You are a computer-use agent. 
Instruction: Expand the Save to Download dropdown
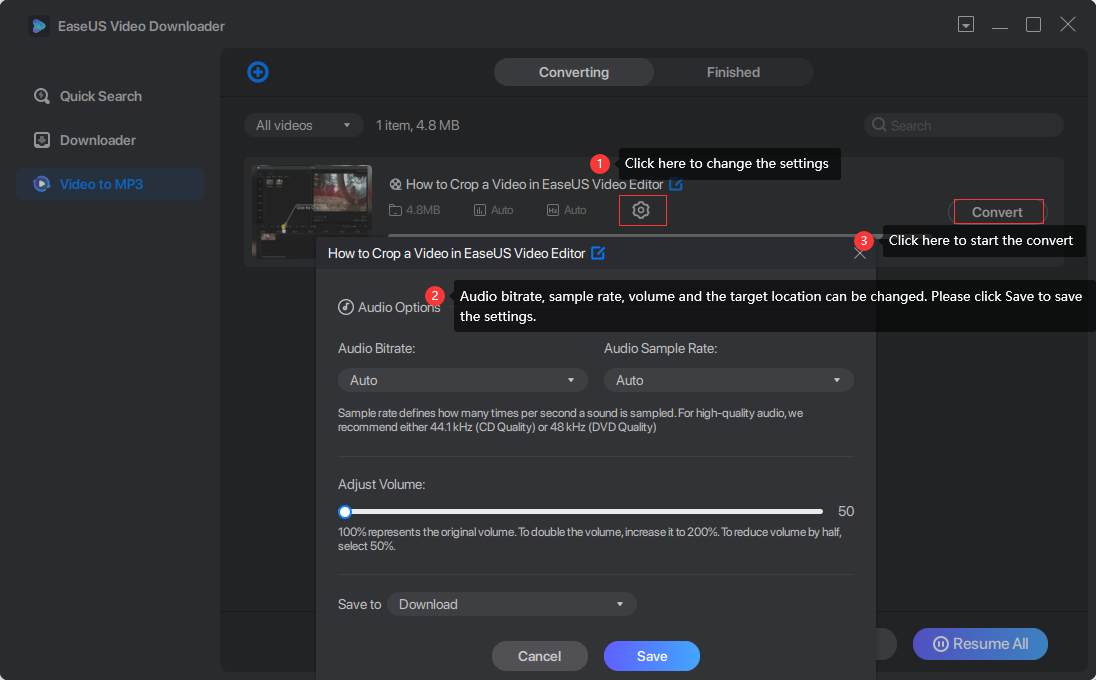click(x=512, y=605)
